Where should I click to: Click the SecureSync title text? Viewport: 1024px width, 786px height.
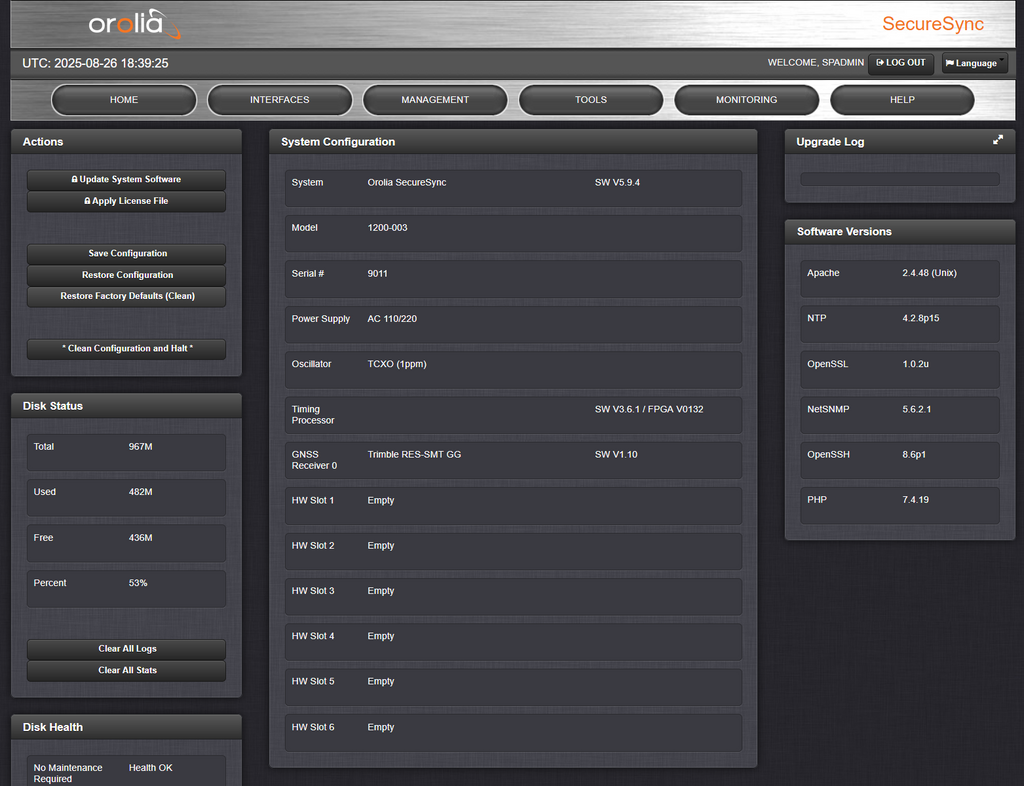click(933, 24)
